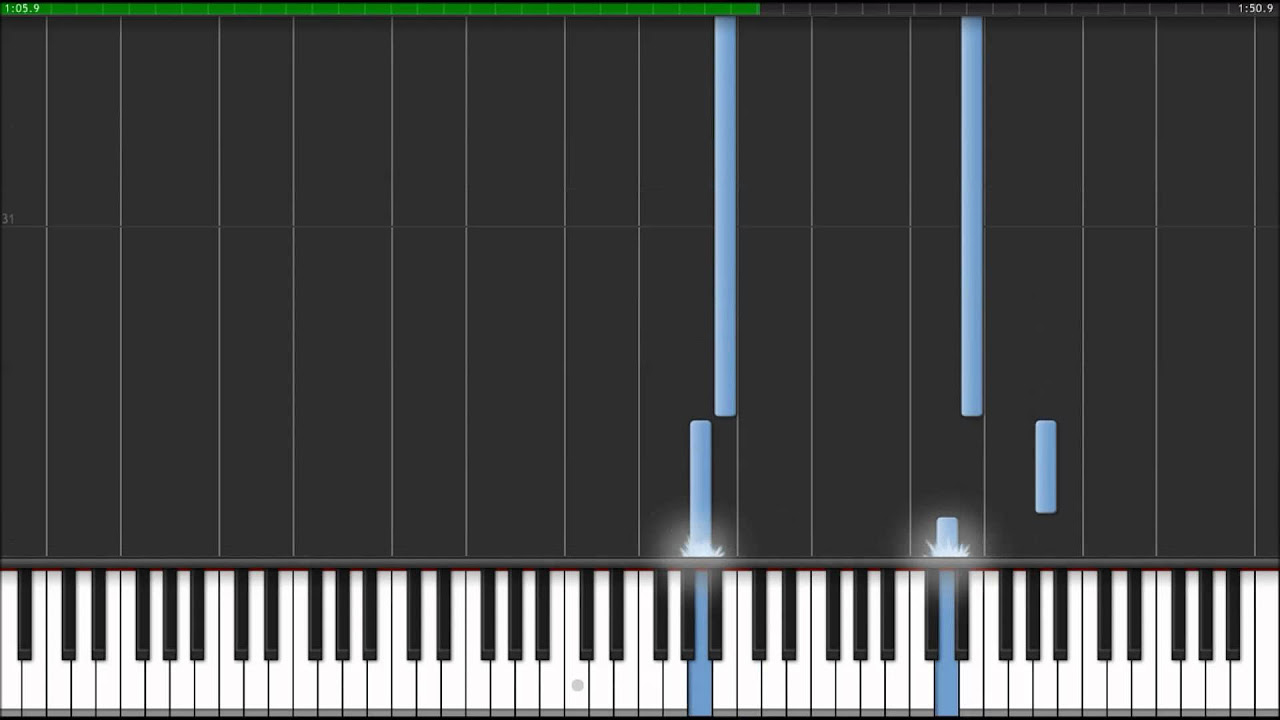Click the green played portion of progress bar

tap(380, 8)
